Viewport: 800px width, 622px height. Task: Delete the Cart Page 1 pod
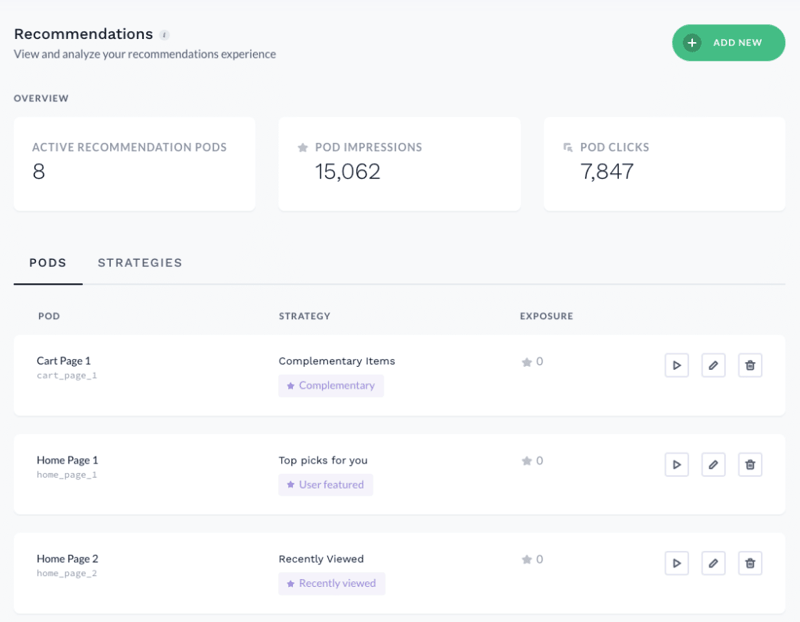pos(750,365)
